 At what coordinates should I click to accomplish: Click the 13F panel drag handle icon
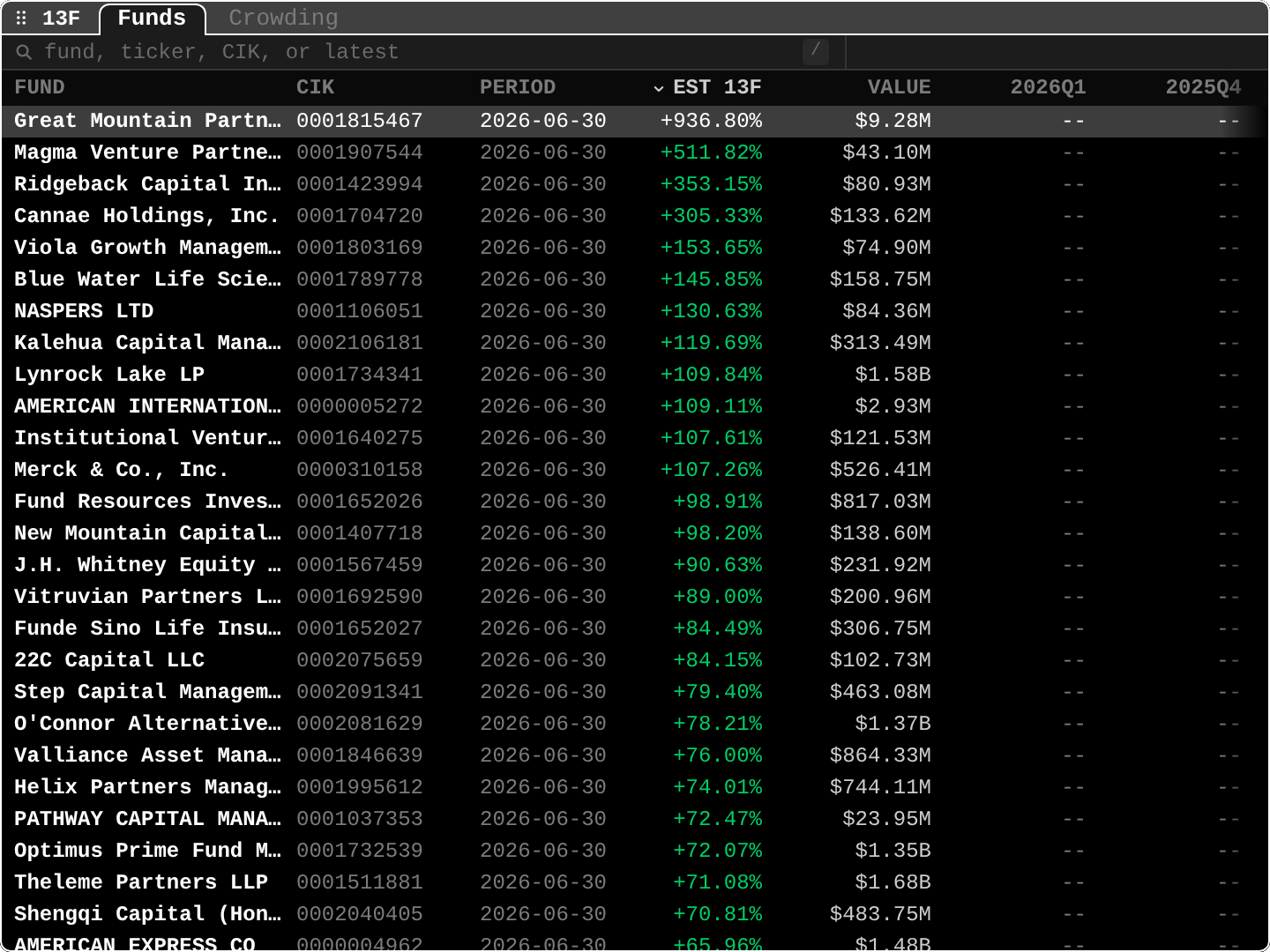[21, 18]
